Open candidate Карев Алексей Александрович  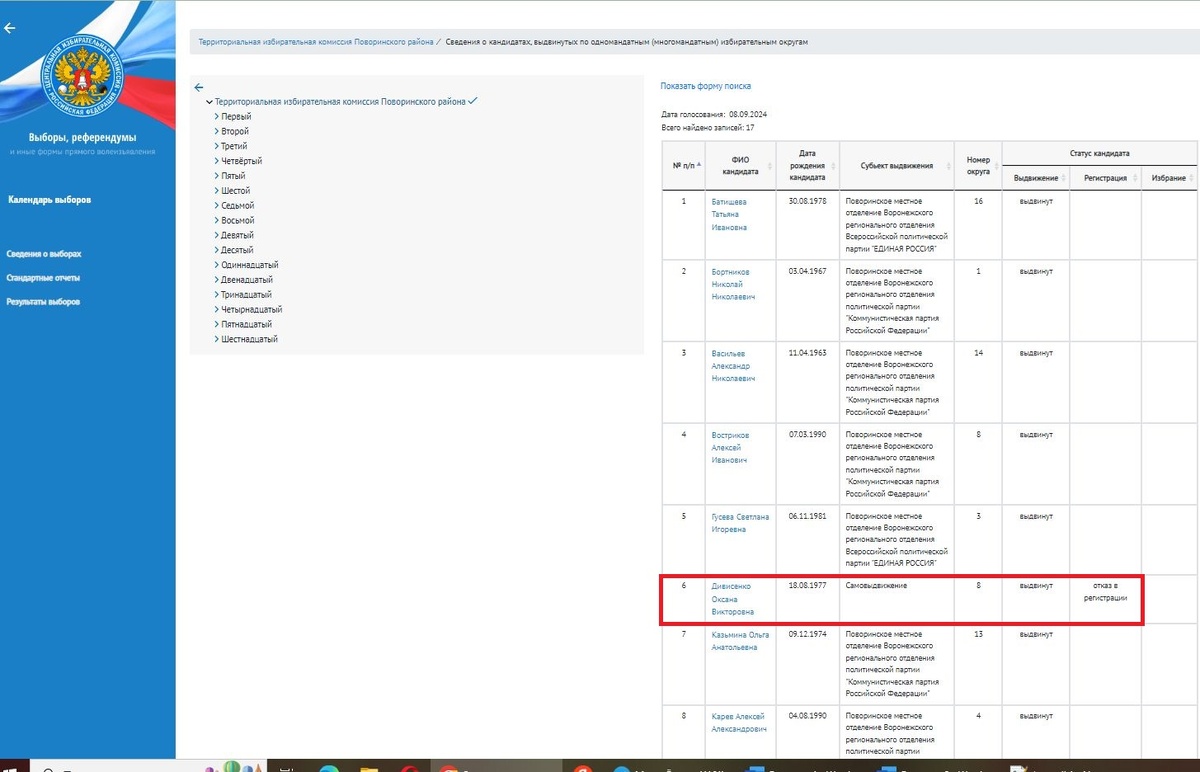(738, 723)
